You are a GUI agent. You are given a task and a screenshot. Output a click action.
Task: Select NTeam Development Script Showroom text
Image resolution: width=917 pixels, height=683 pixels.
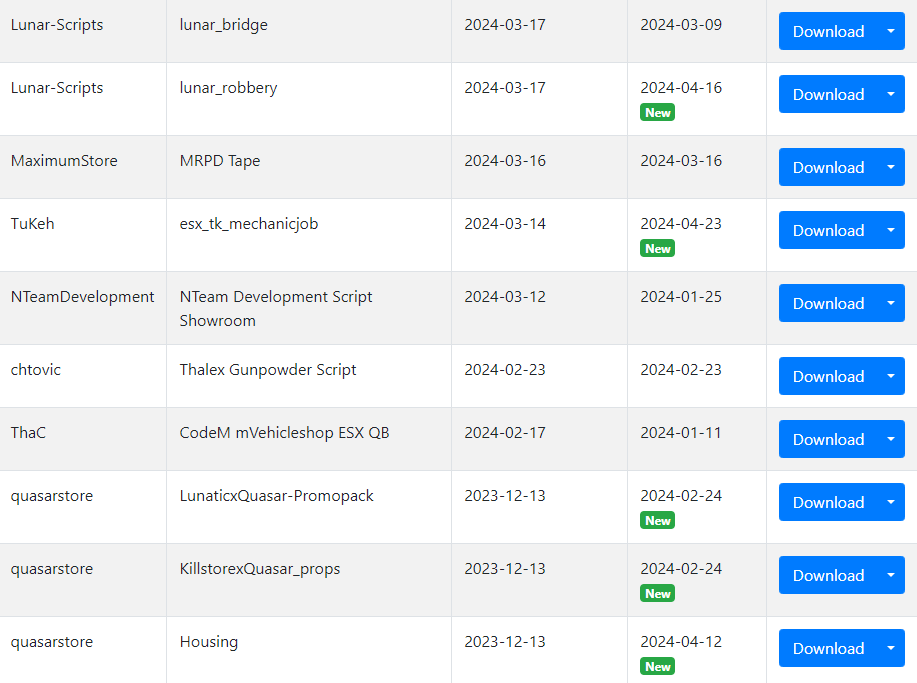(275, 309)
